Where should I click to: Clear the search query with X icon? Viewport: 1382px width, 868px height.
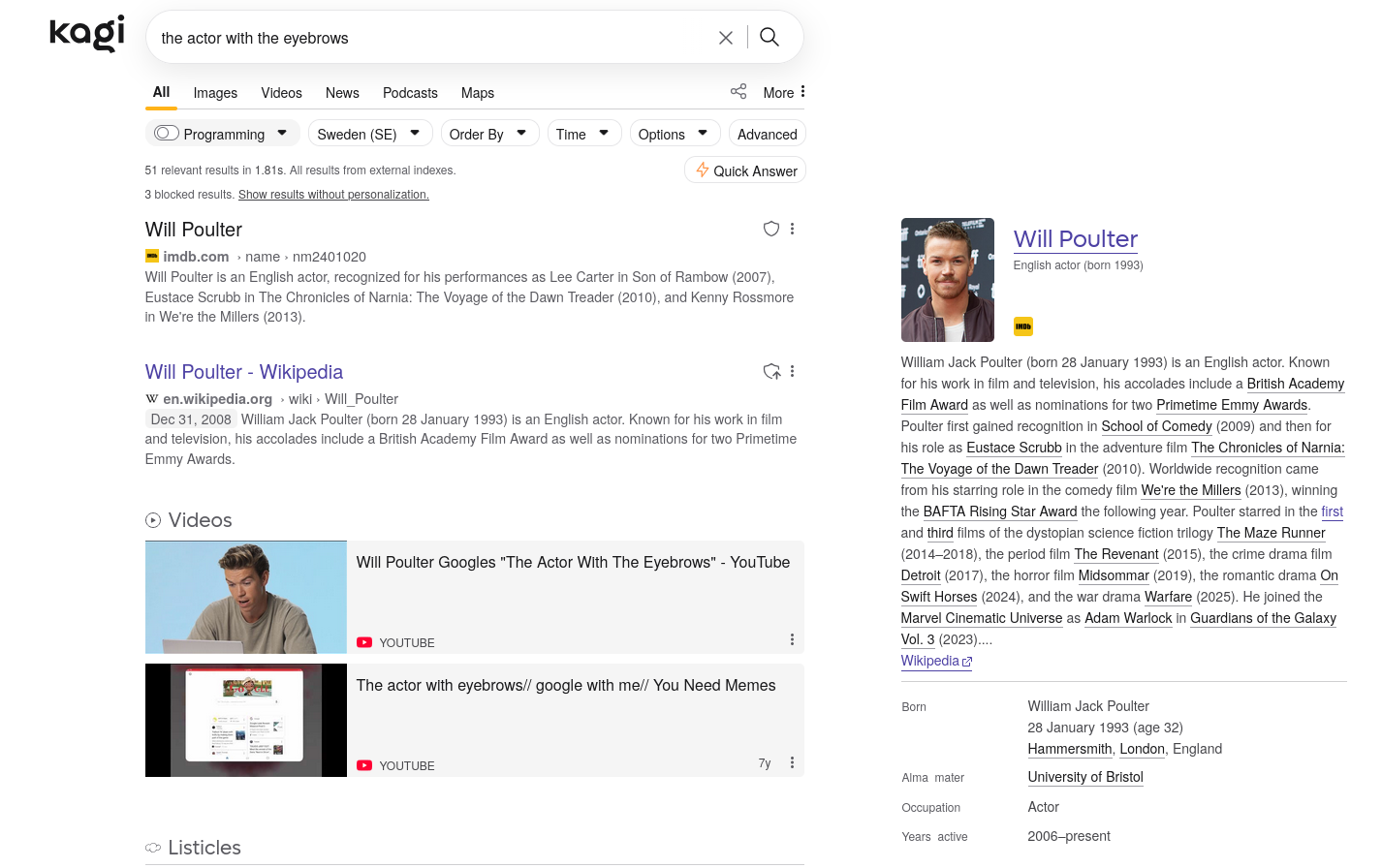pyautogui.click(x=725, y=38)
